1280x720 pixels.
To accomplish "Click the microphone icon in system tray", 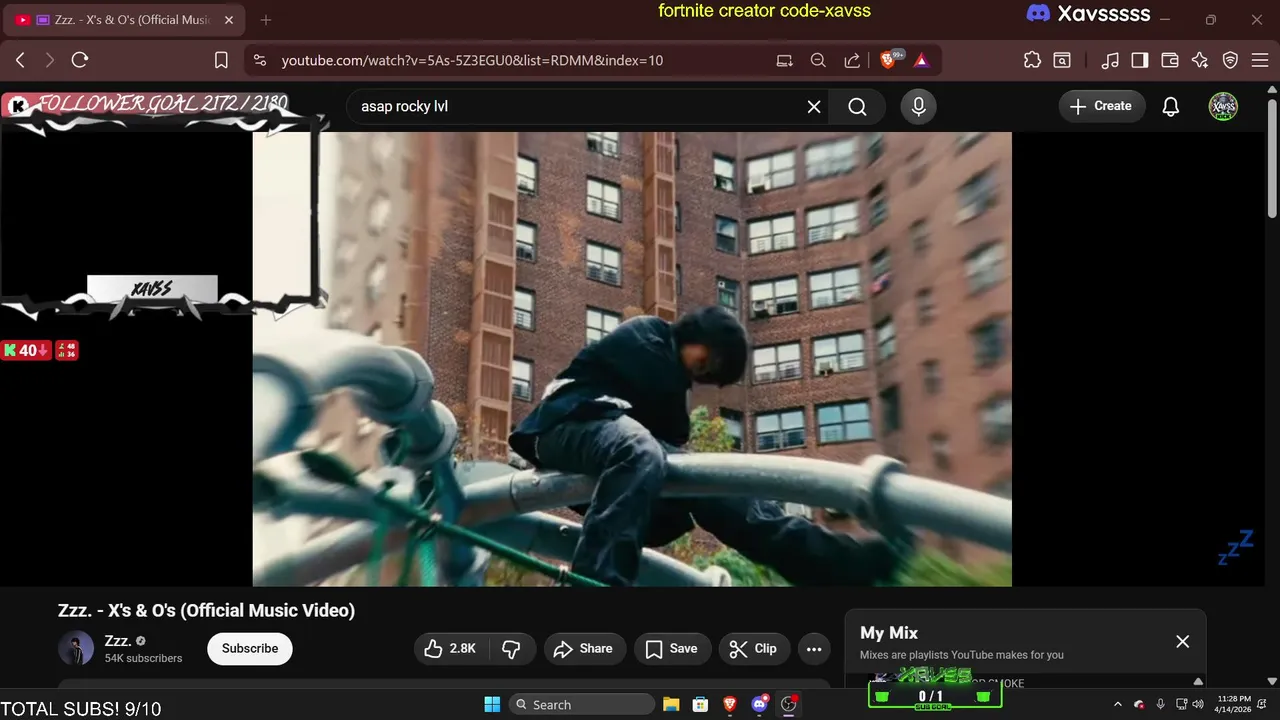I will pos(1160,704).
